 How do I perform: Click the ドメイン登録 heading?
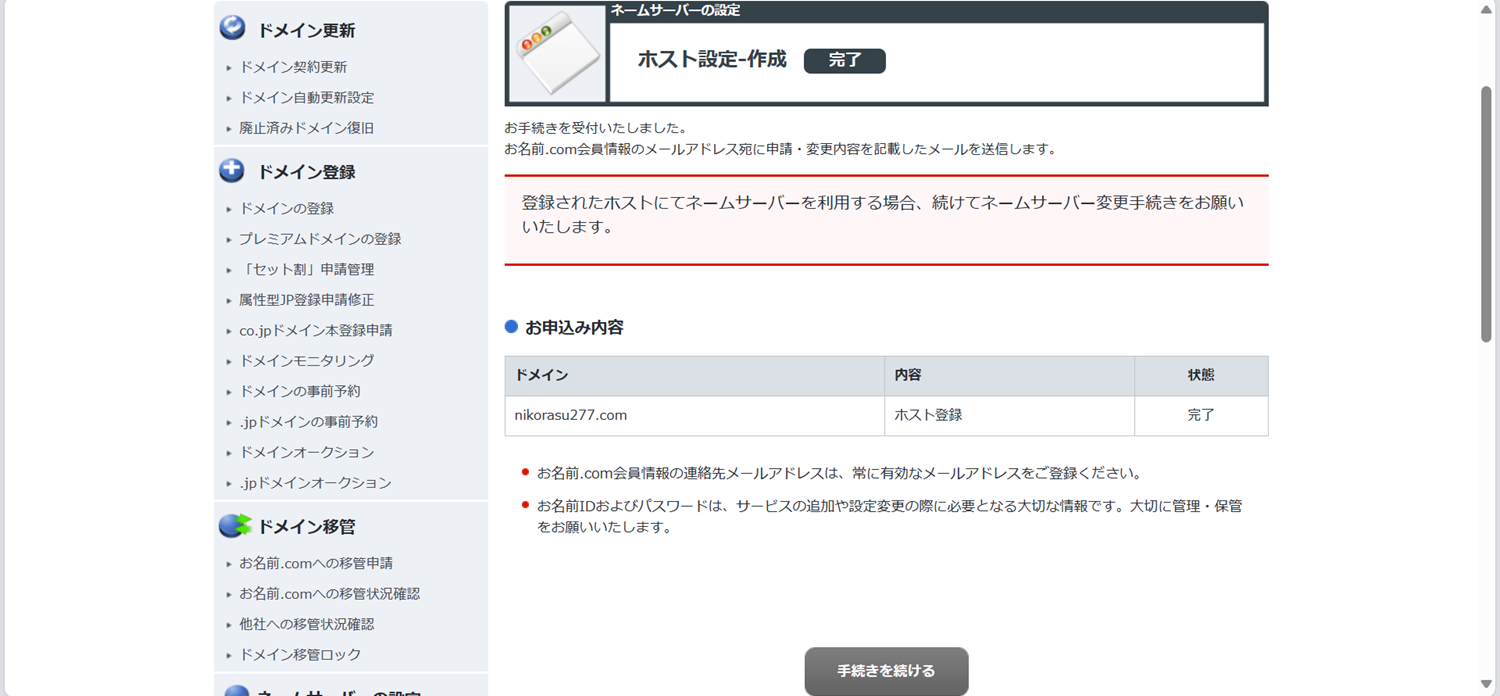[306, 172]
